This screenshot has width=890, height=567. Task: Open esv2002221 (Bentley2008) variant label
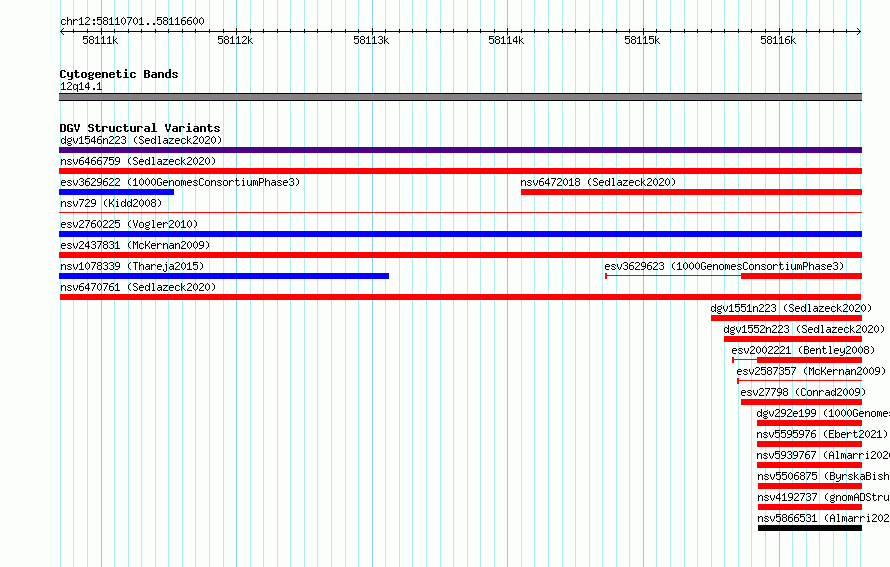point(803,350)
